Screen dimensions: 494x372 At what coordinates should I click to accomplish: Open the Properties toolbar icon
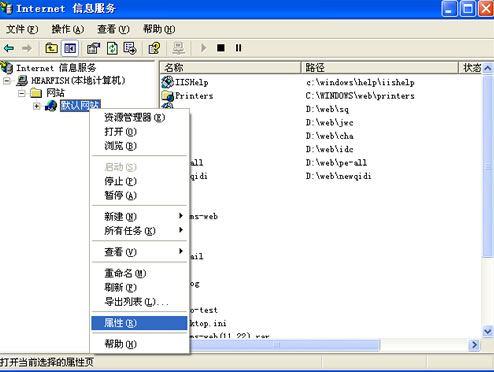(x=93, y=48)
